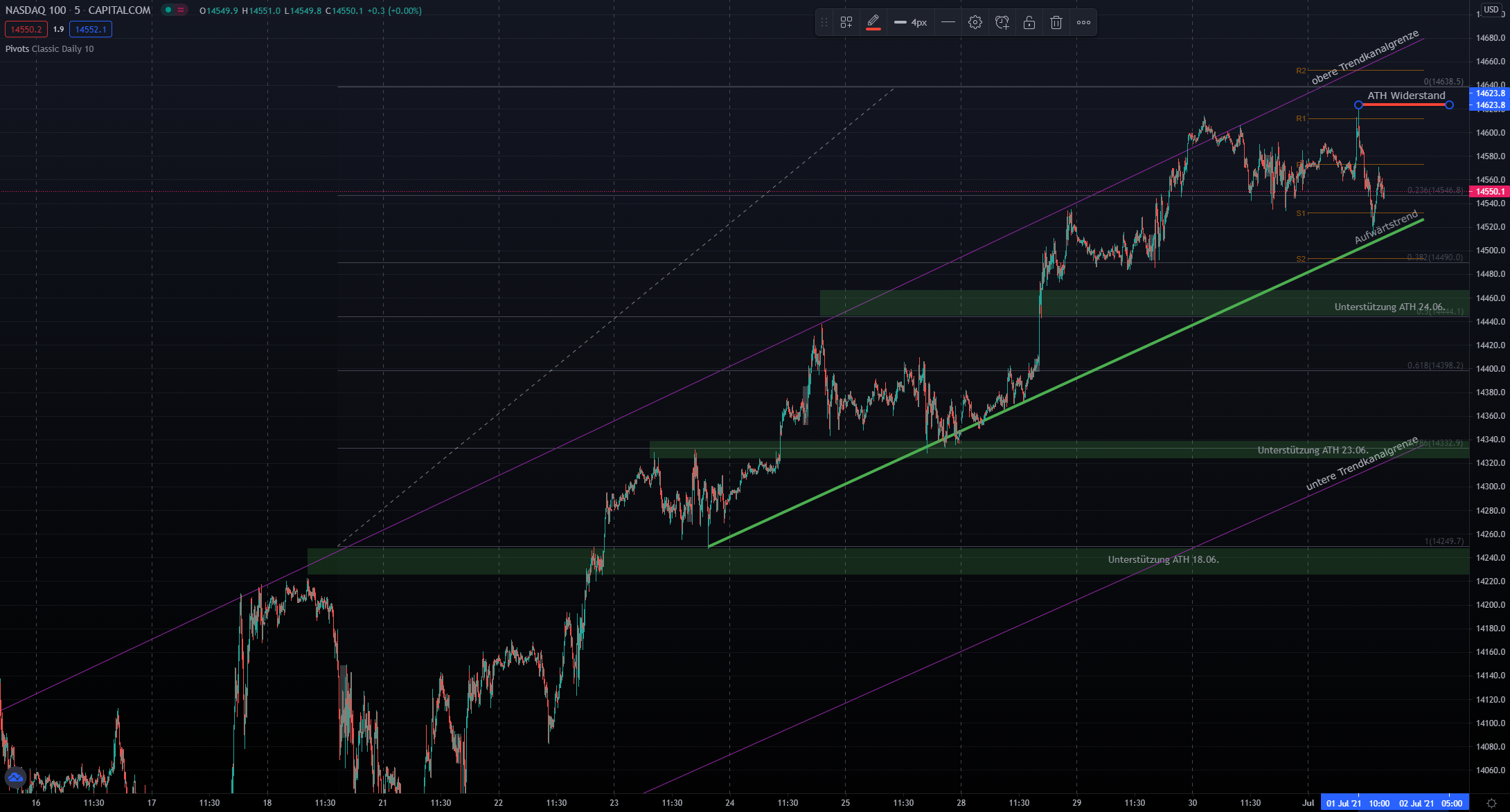Click the pink data-delay indicator icon
The width and height of the screenshot is (1510, 812).
(x=181, y=10)
